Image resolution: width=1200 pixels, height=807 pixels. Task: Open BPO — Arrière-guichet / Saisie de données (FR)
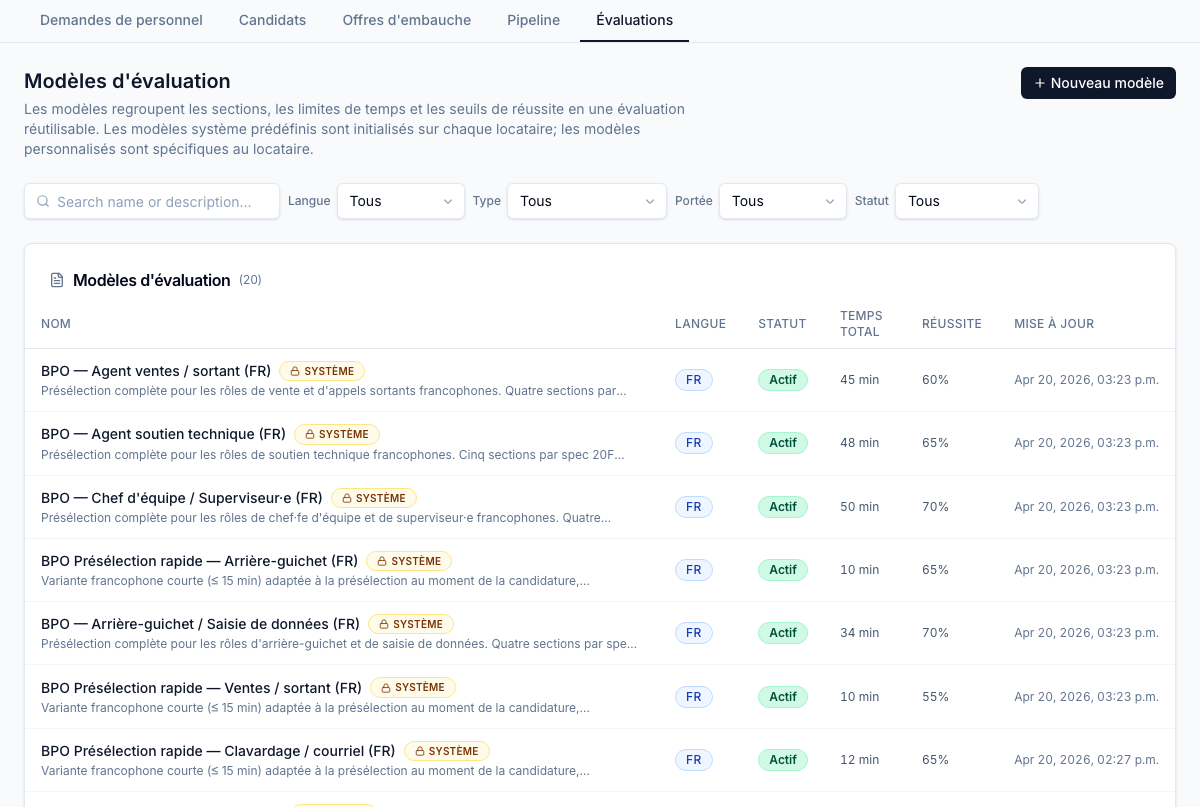[x=200, y=624]
